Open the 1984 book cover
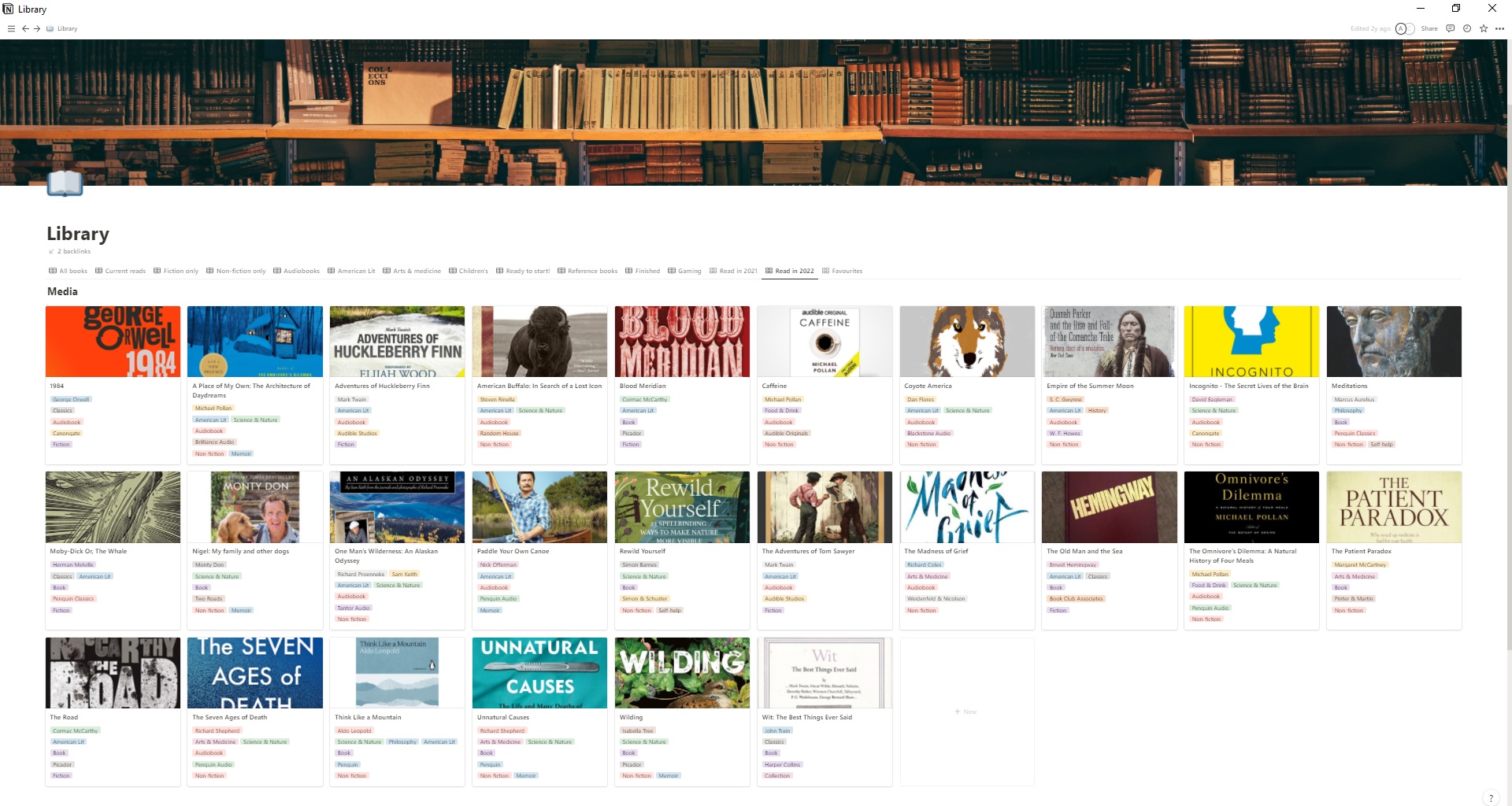1512x806 pixels. point(113,342)
